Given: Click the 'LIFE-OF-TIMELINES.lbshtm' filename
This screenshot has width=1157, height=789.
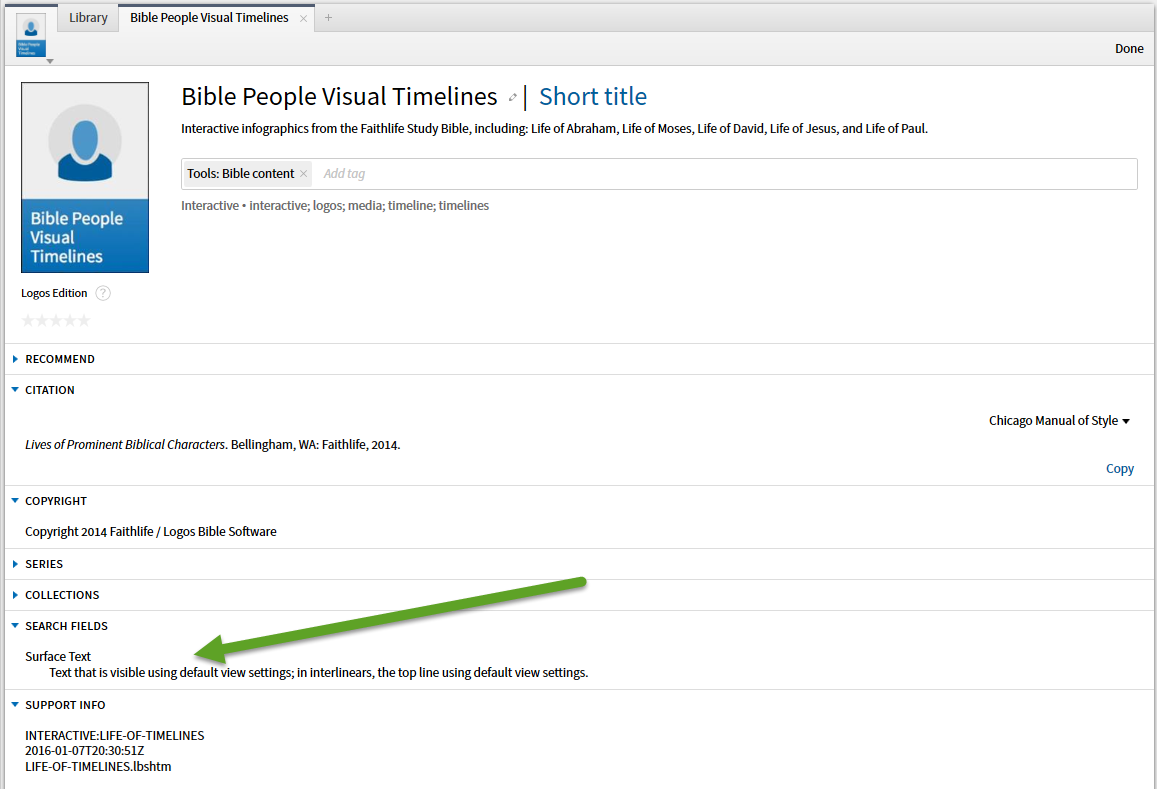Looking at the screenshot, I should coord(98,766).
